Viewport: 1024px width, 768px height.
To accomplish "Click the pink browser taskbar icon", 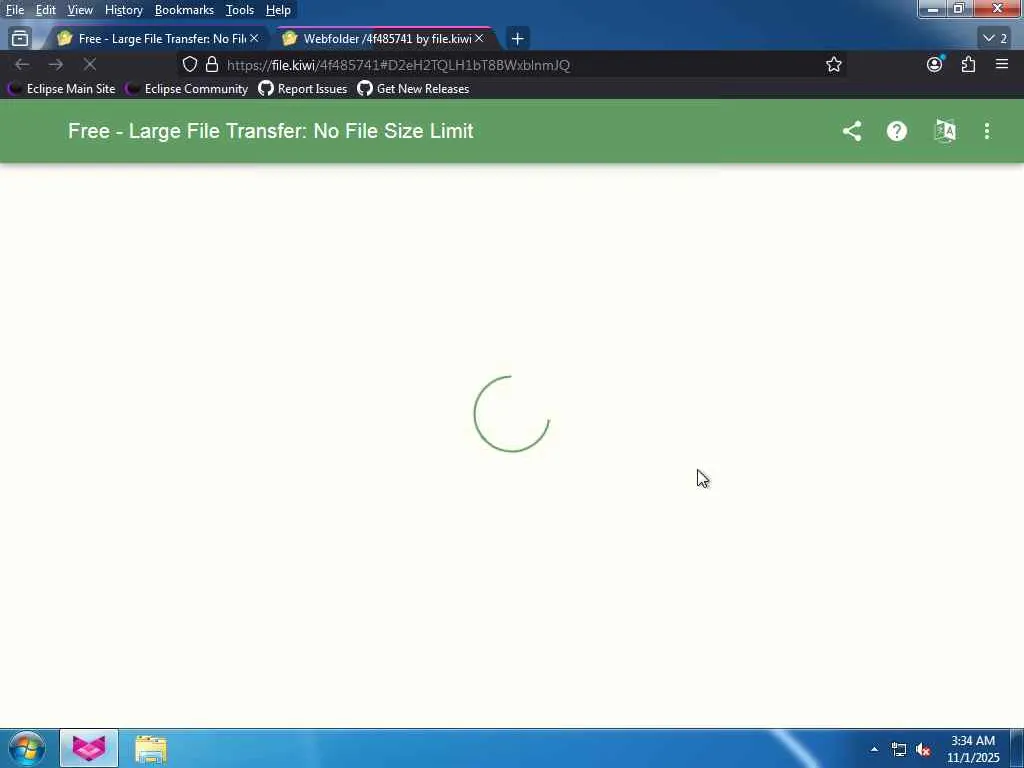I will coord(89,748).
